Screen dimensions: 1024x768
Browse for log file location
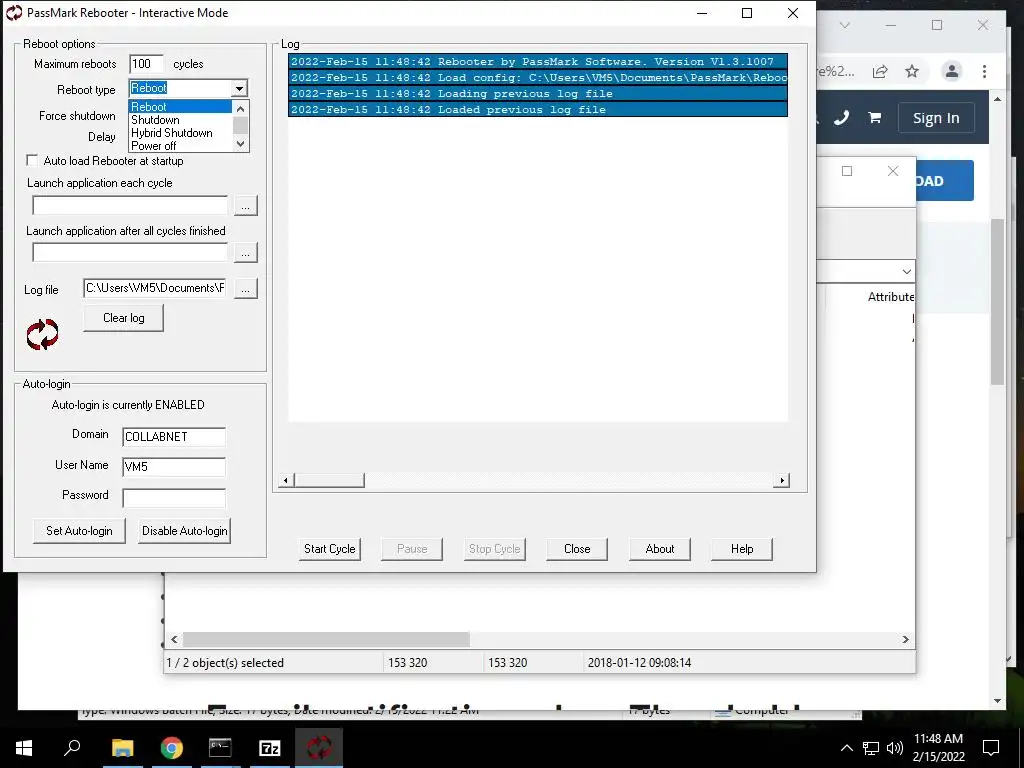(x=246, y=289)
